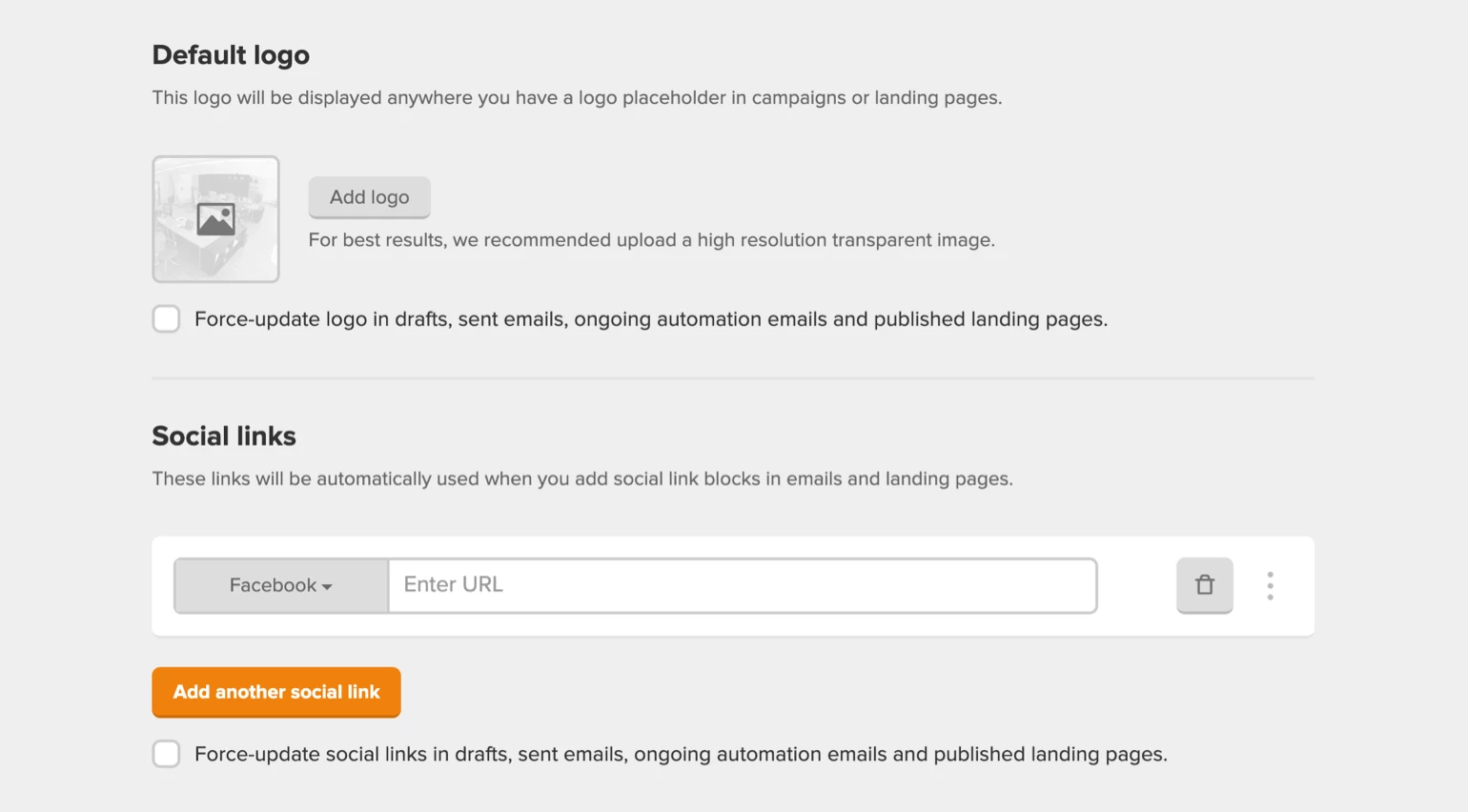Click the "Force-update logo in drafts" label text
The width and height of the screenshot is (1468, 812).
point(650,319)
